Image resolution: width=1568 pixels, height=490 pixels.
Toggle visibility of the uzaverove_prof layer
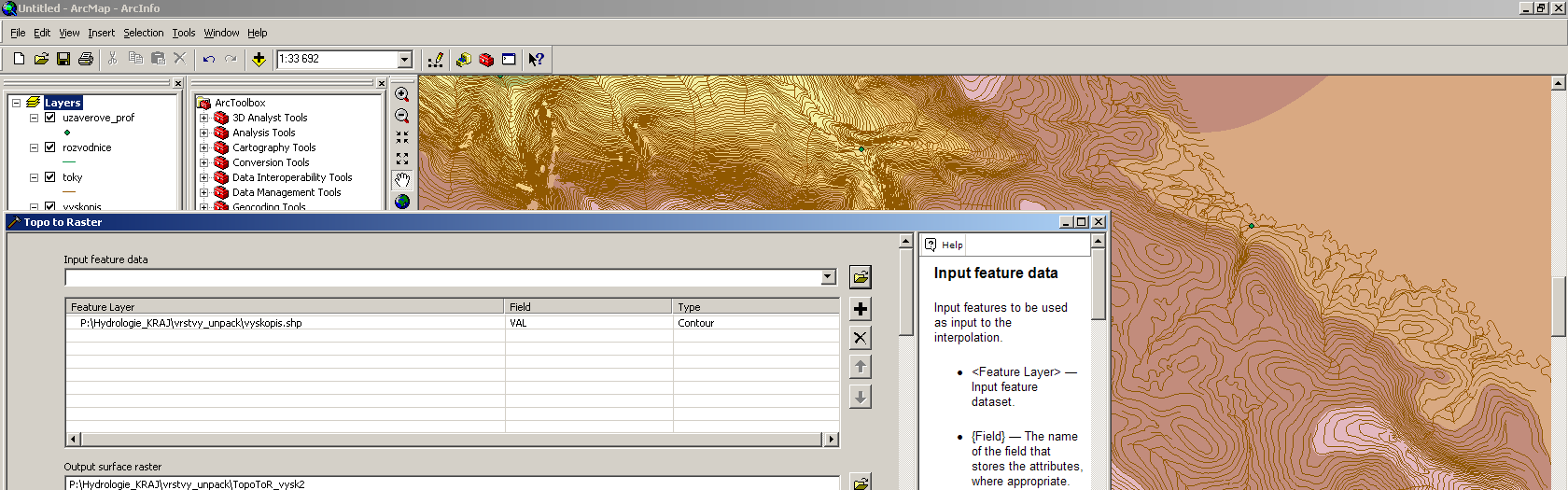pos(50,118)
